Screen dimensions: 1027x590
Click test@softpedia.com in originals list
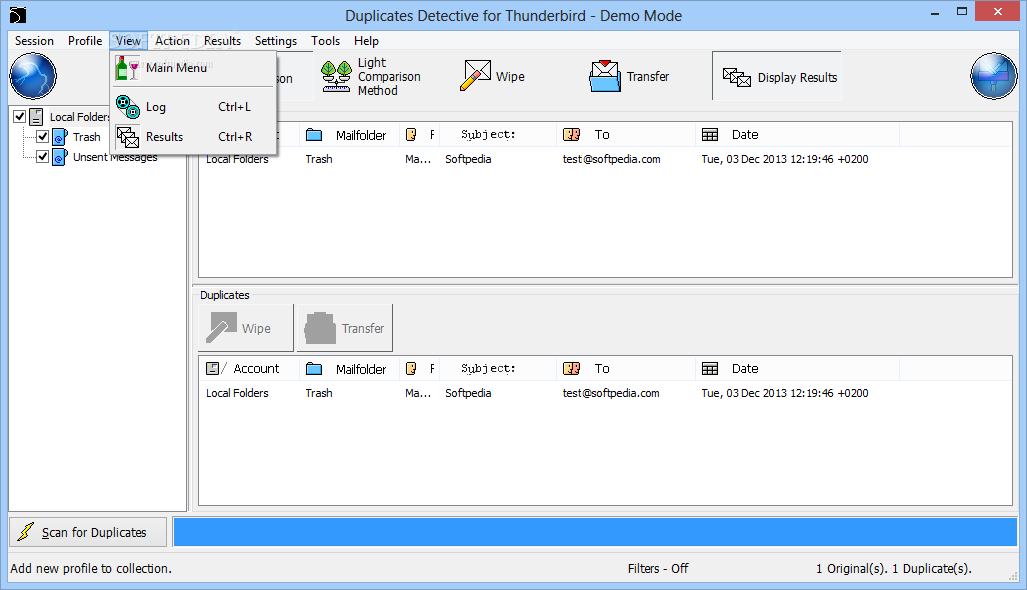pos(611,159)
